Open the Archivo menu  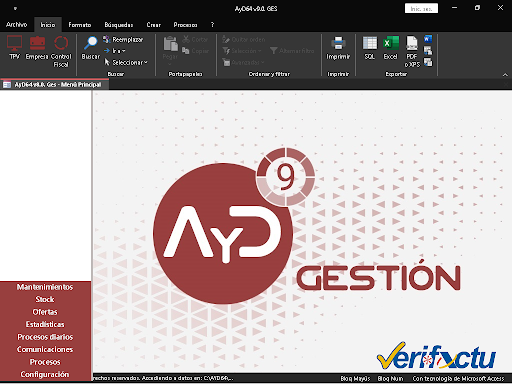coord(16,25)
